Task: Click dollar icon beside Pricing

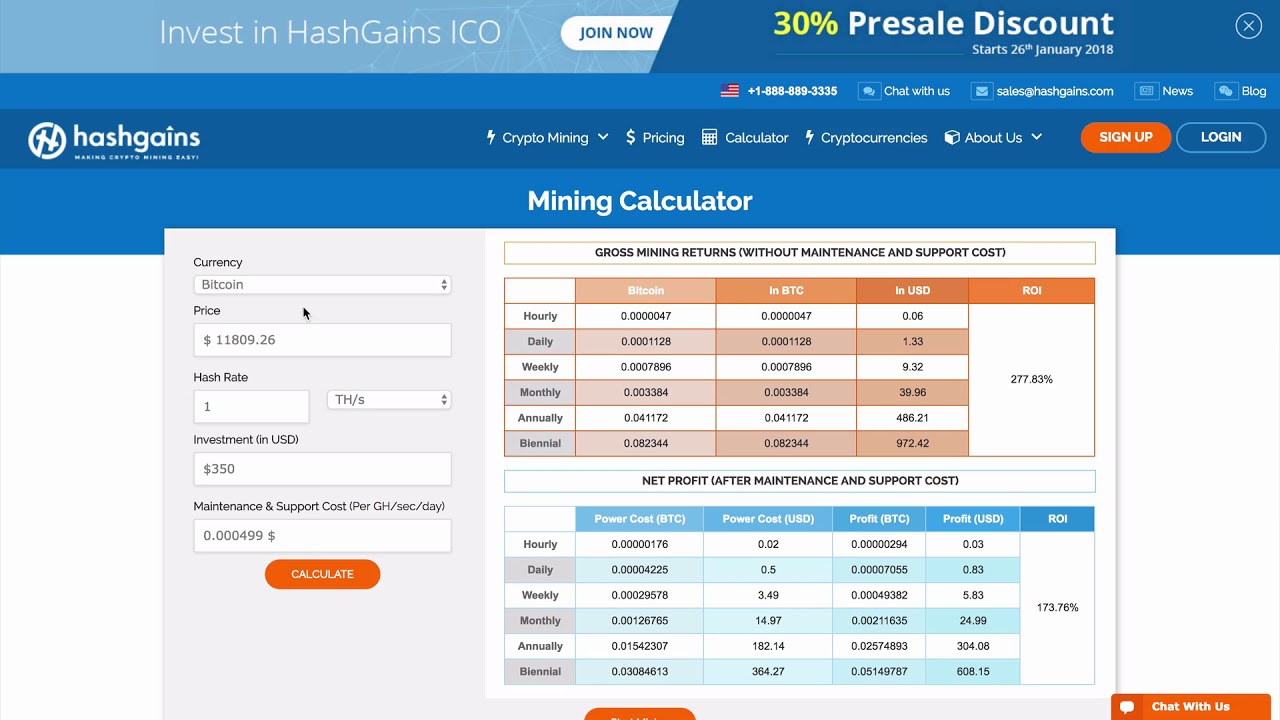Action: 631,137
